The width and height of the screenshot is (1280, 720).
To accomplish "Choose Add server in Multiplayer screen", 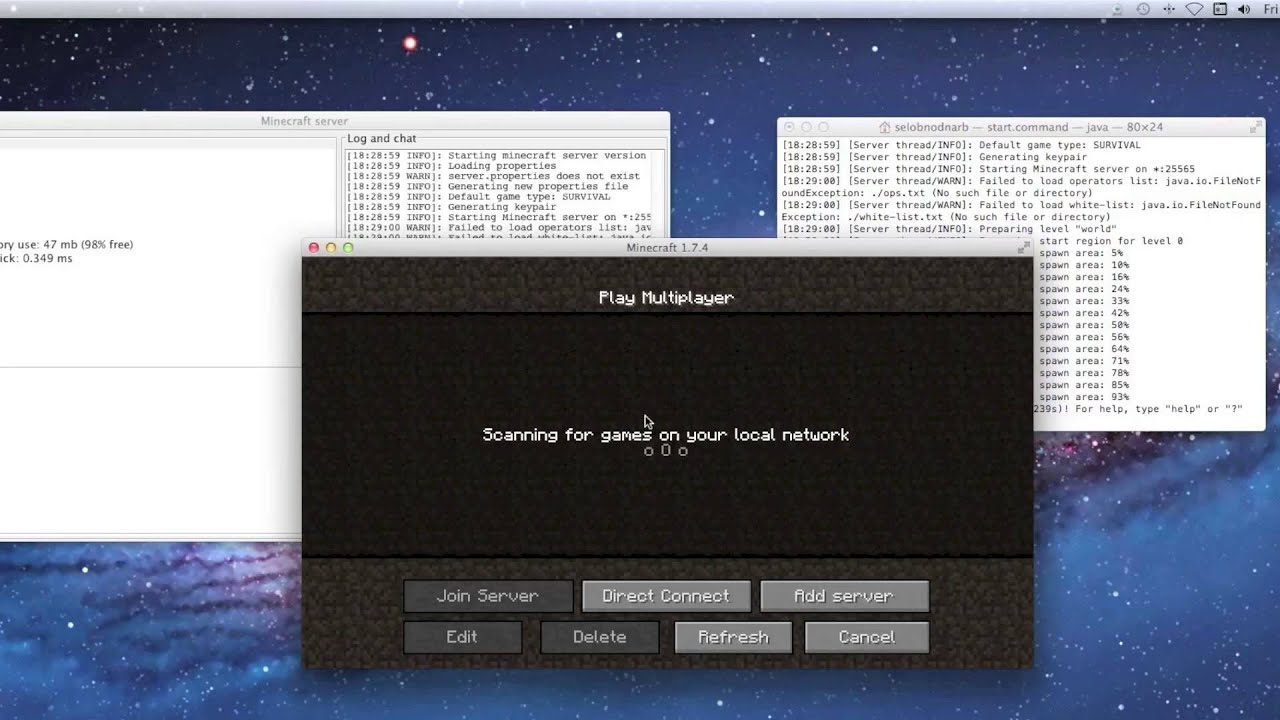I will [x=844, y=596].
